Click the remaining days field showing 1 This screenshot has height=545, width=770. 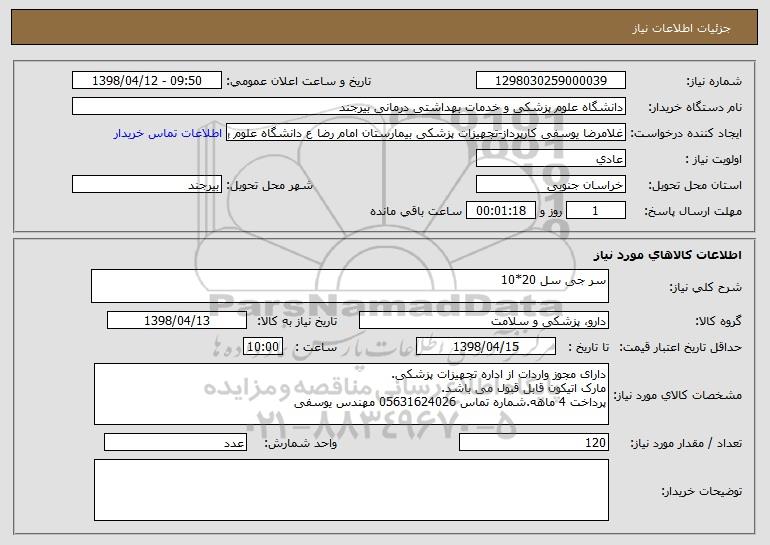596,211
